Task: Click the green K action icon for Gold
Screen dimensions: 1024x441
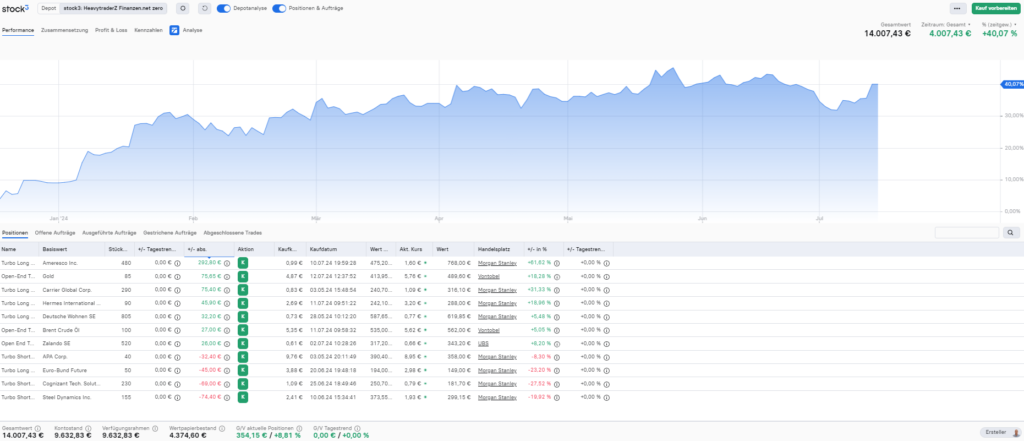Action: tap(242, 276)
